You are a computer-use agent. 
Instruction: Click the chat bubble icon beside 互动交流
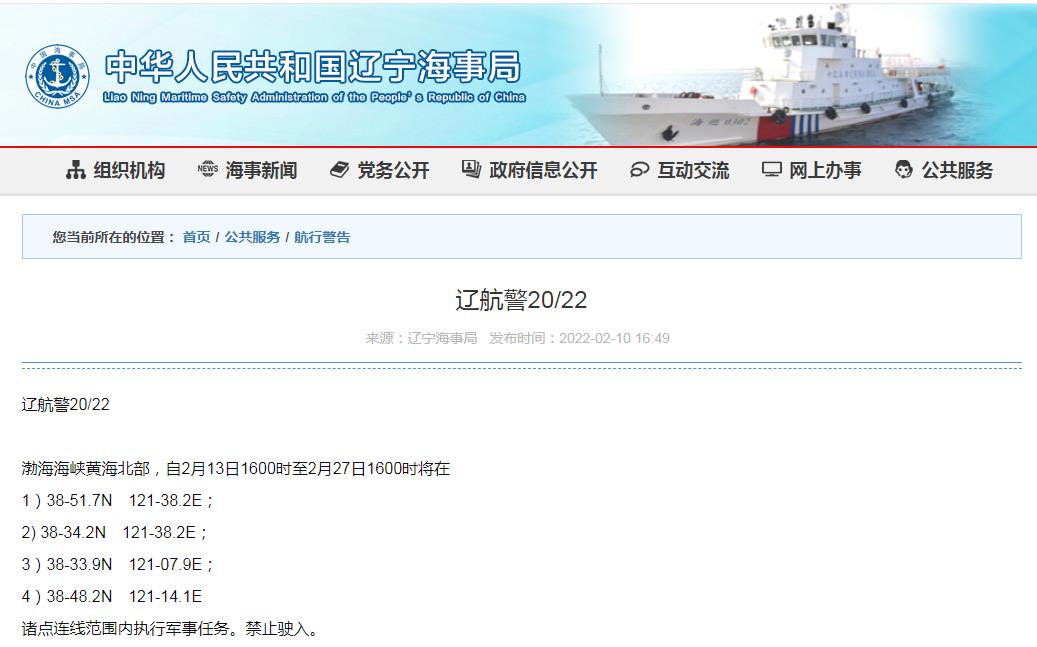[x=640, y=170]
